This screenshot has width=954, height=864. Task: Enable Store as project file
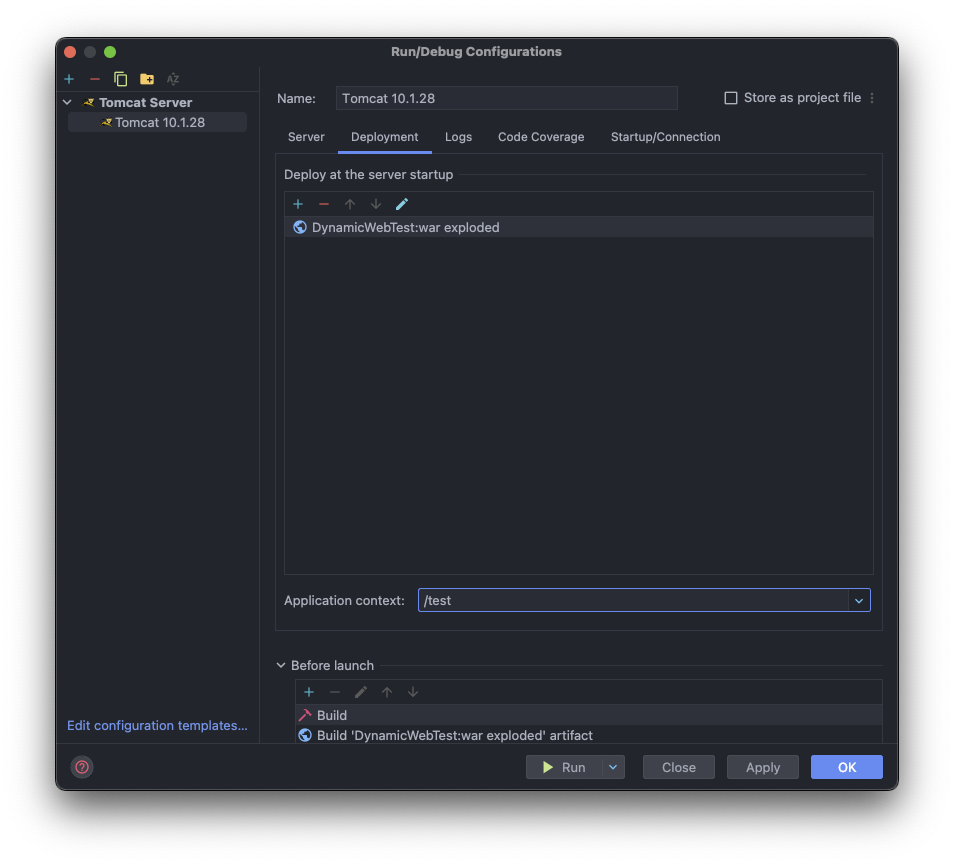coord(731,98)
